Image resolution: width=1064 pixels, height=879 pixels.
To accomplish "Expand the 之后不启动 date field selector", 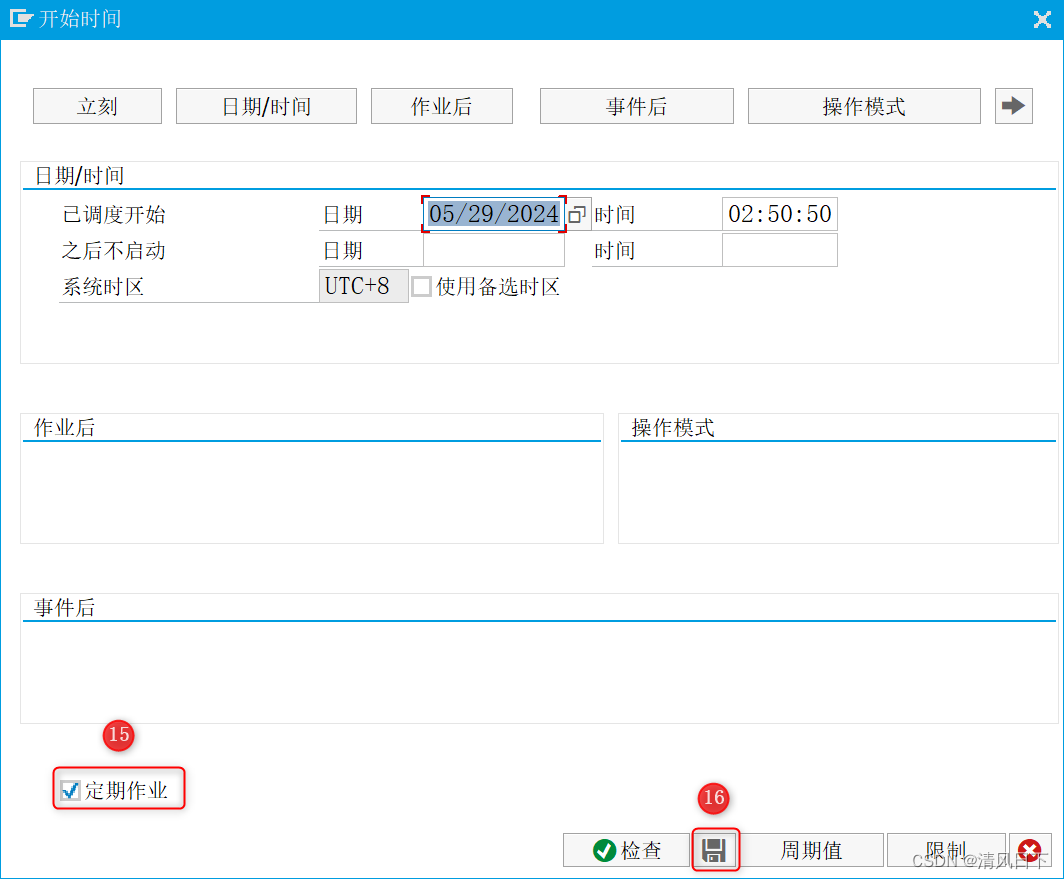I will click(x=492, y=249).
